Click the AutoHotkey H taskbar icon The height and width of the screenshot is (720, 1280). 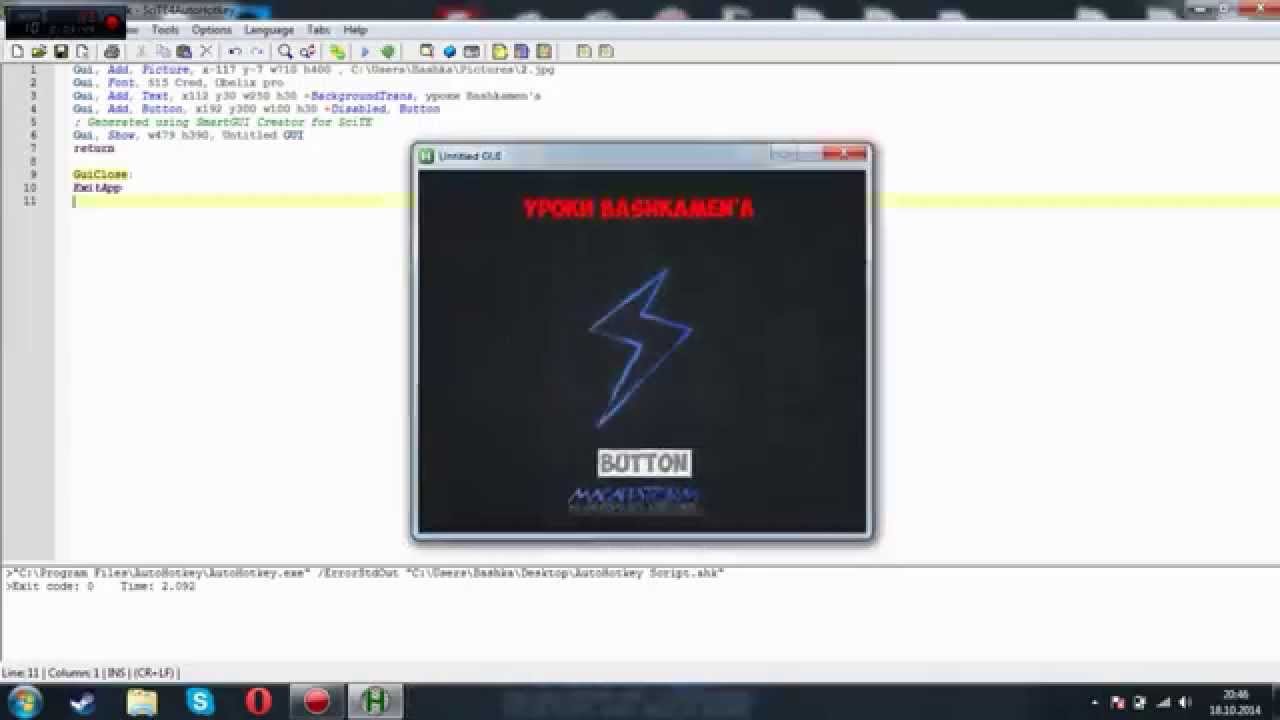376,702
